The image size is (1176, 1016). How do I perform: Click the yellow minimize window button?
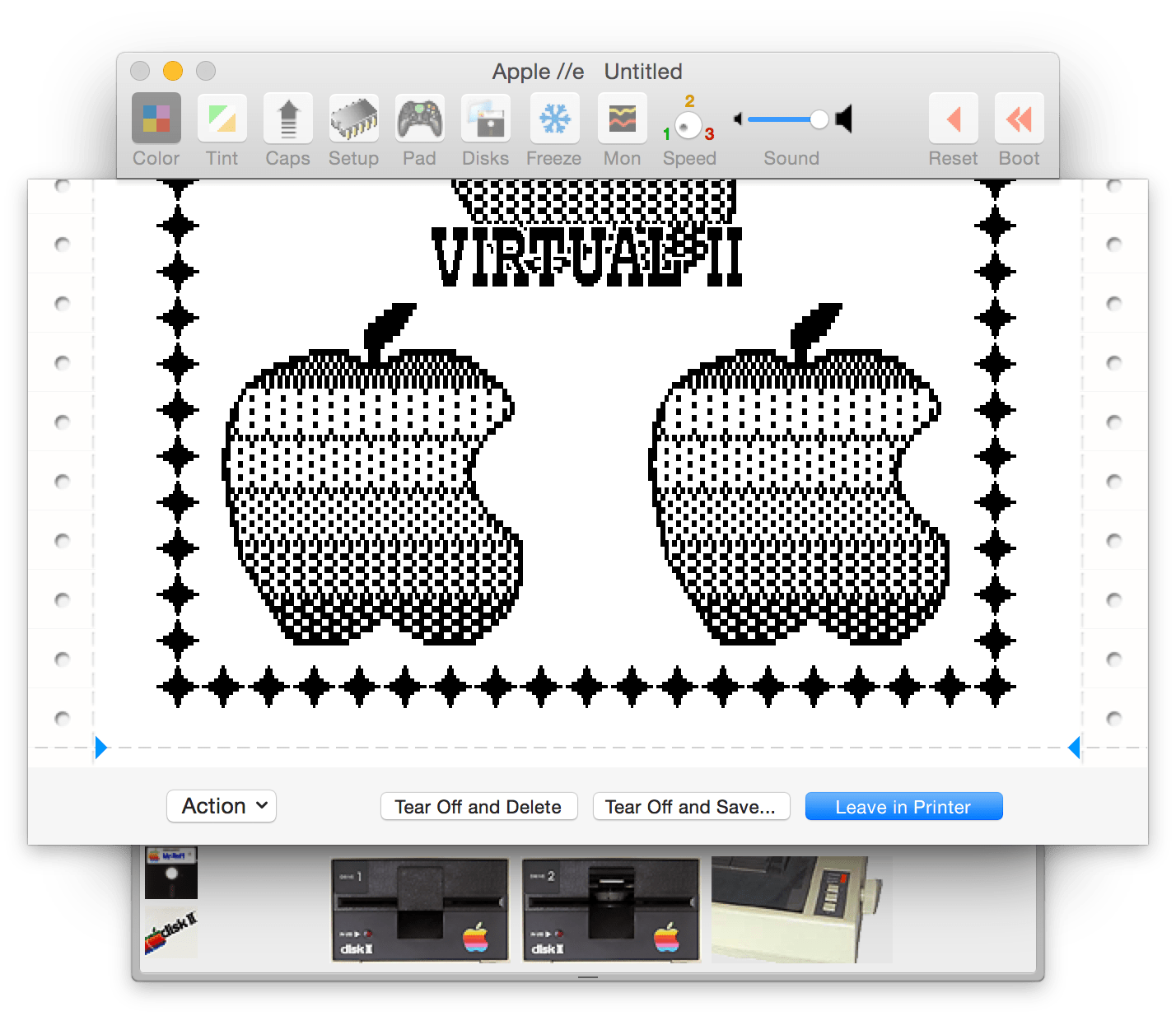tap(173, 71)
